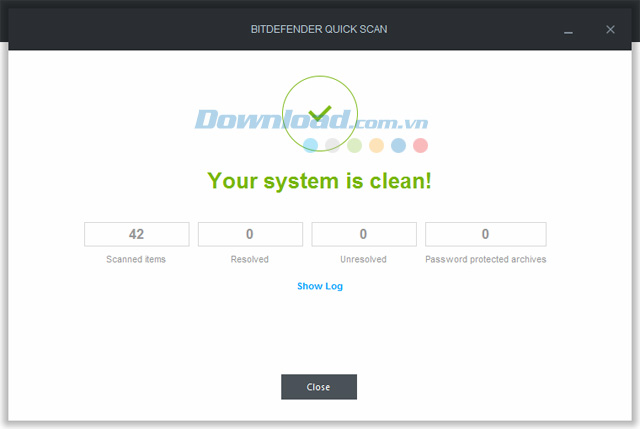Minimize the Bitdefender Quick Scan window
The width and height of the screenshot is (640, 429).
pos(568,32)
